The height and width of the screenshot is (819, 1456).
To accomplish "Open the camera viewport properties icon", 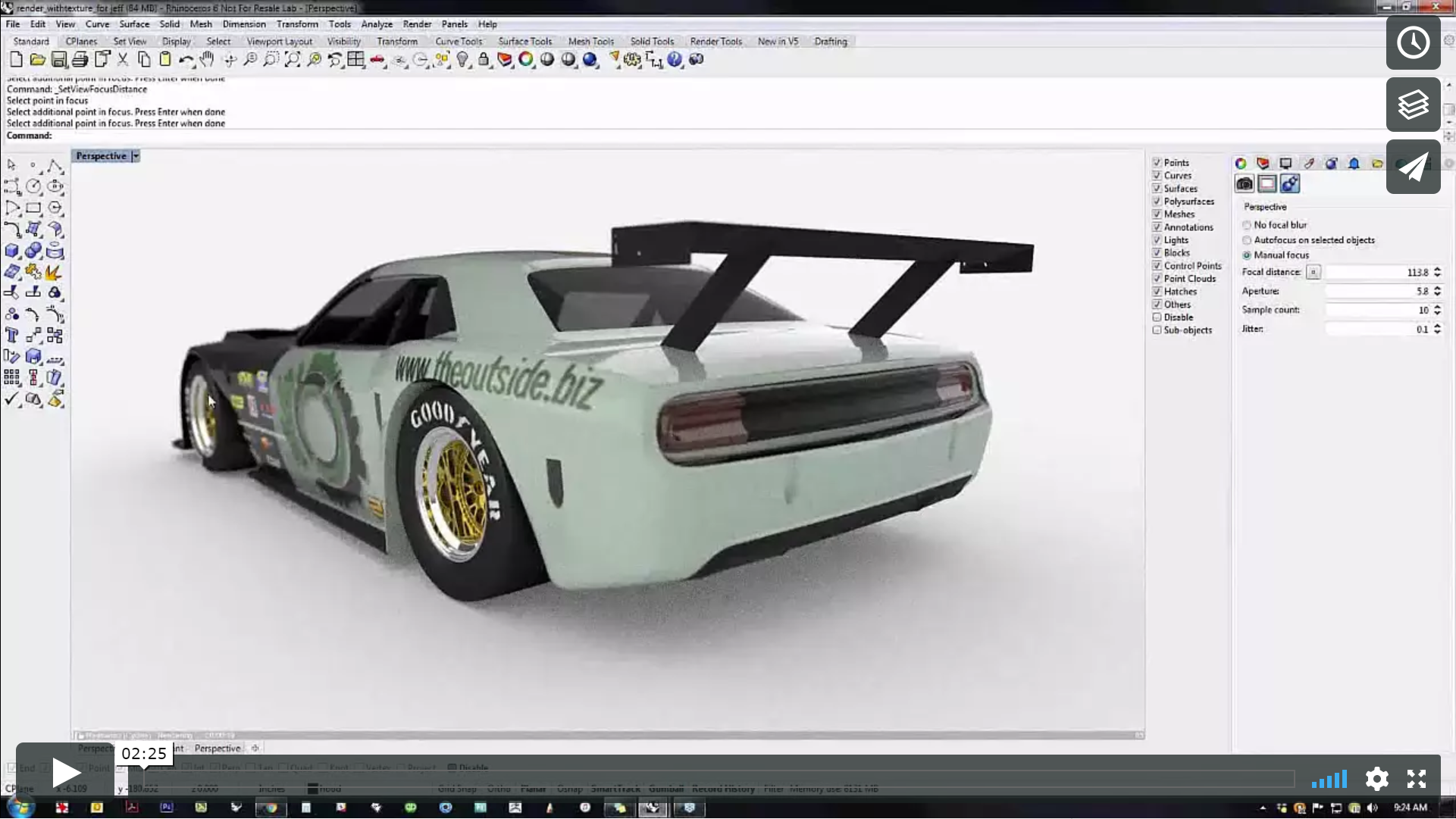I will [x=1245, y=183].
